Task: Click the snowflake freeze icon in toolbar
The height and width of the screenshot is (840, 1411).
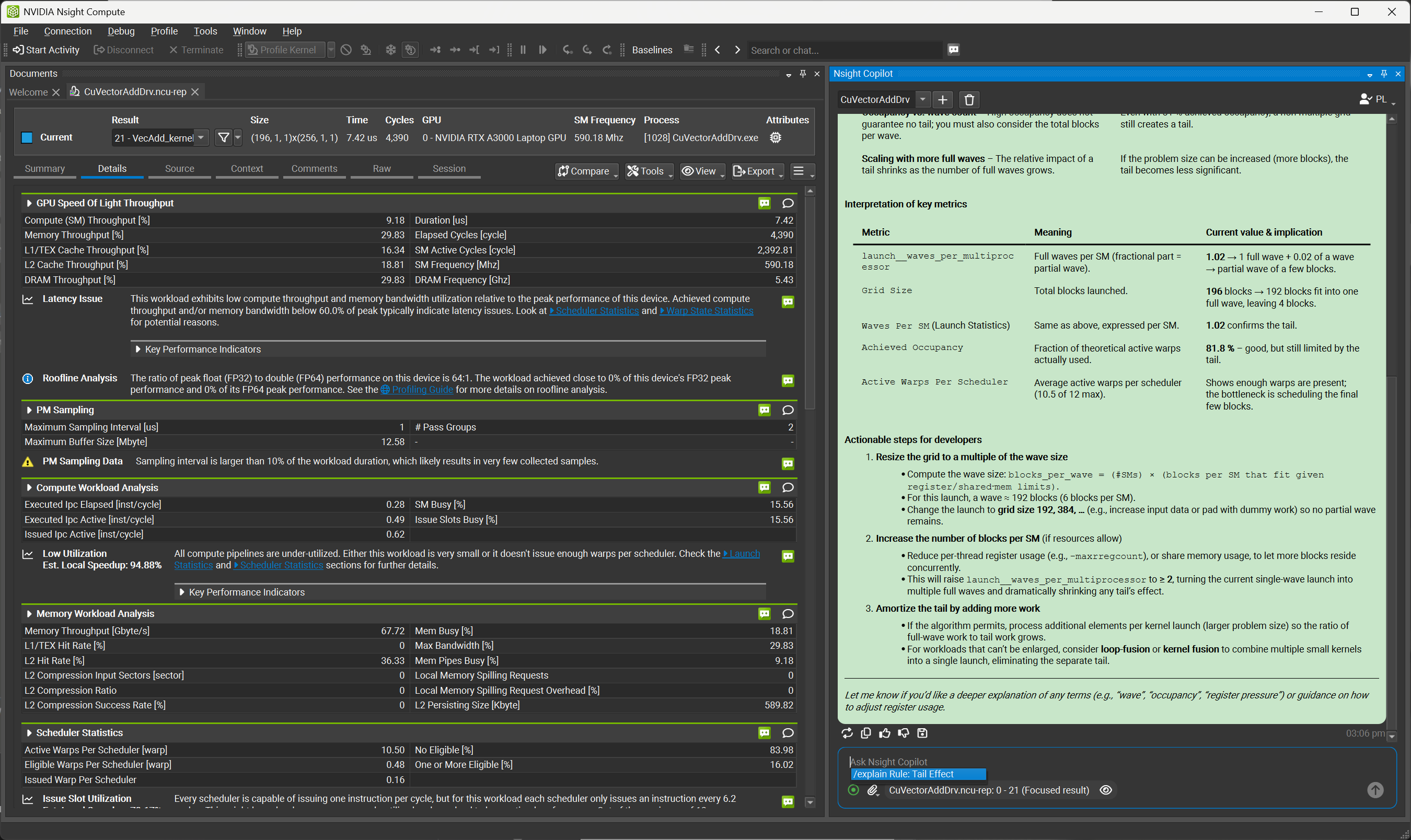Action: [x=391, y=50]
